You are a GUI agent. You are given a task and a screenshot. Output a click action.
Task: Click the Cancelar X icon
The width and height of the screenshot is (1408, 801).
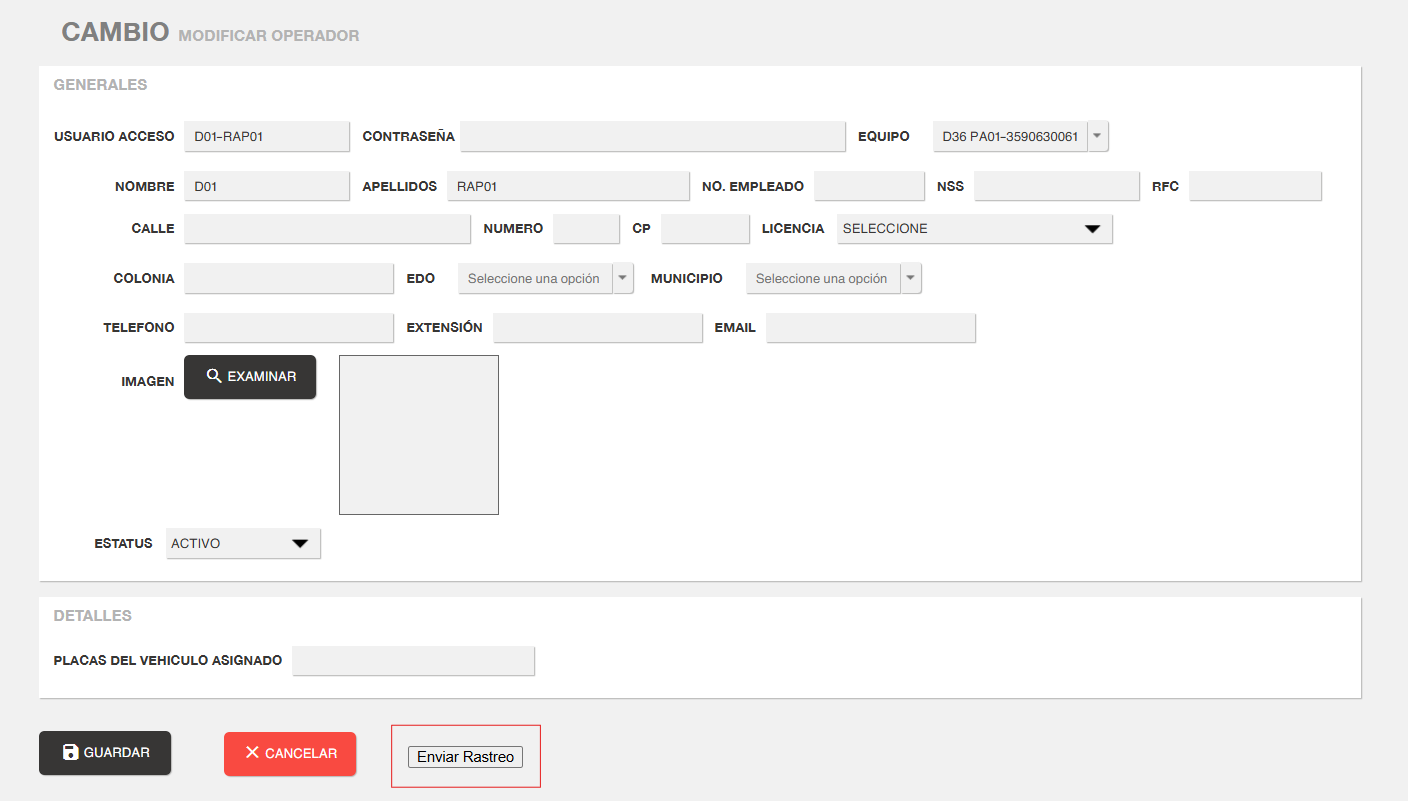pos(252,753)
